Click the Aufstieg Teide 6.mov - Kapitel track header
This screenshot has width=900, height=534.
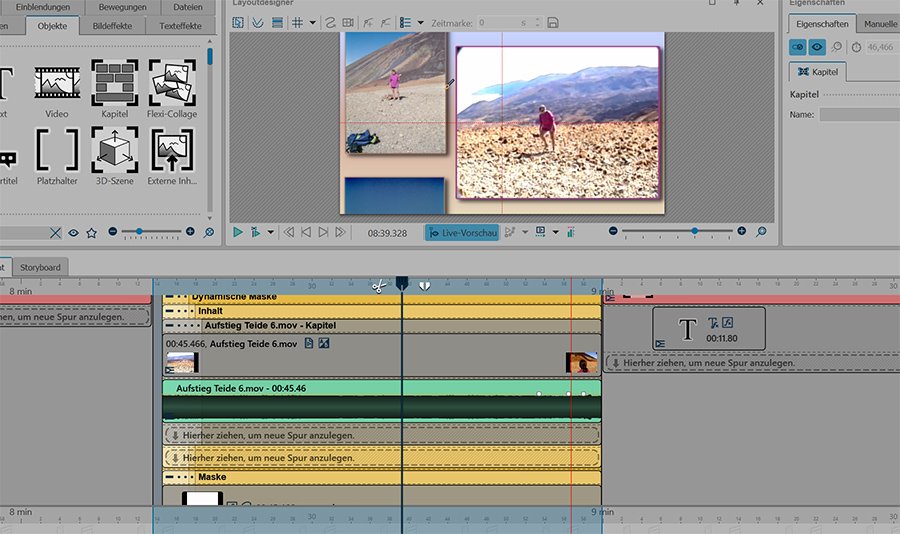[270, 326]
